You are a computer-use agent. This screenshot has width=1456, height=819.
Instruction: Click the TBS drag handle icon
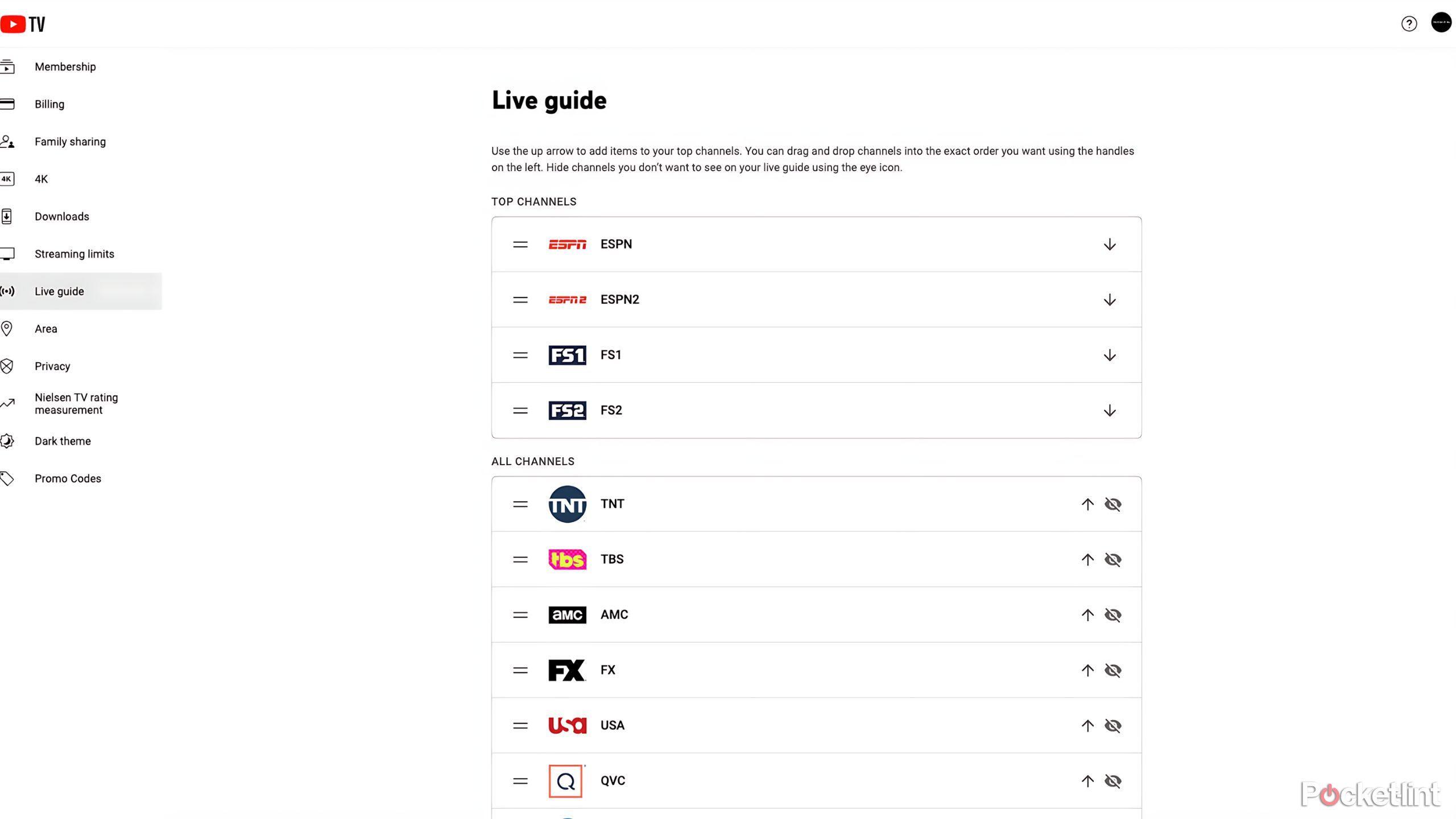click(x=520, y=559)
